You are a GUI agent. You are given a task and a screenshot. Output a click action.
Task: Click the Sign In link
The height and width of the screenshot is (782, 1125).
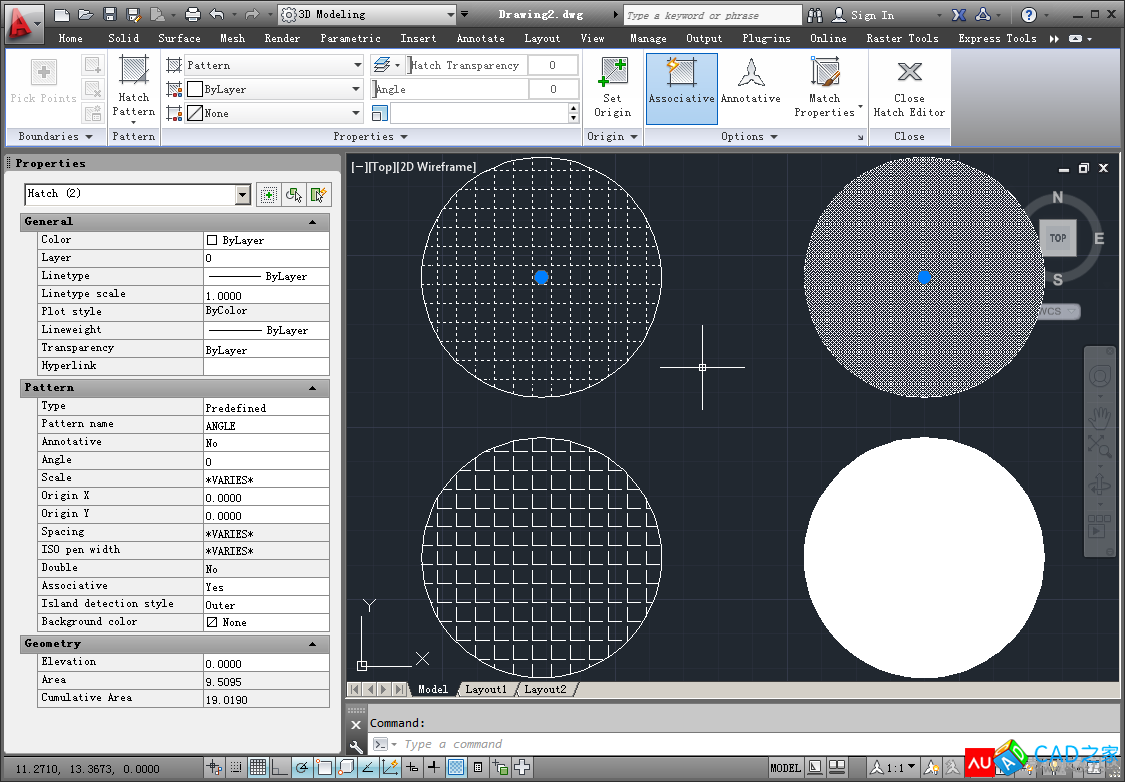[x=872, y=15]
